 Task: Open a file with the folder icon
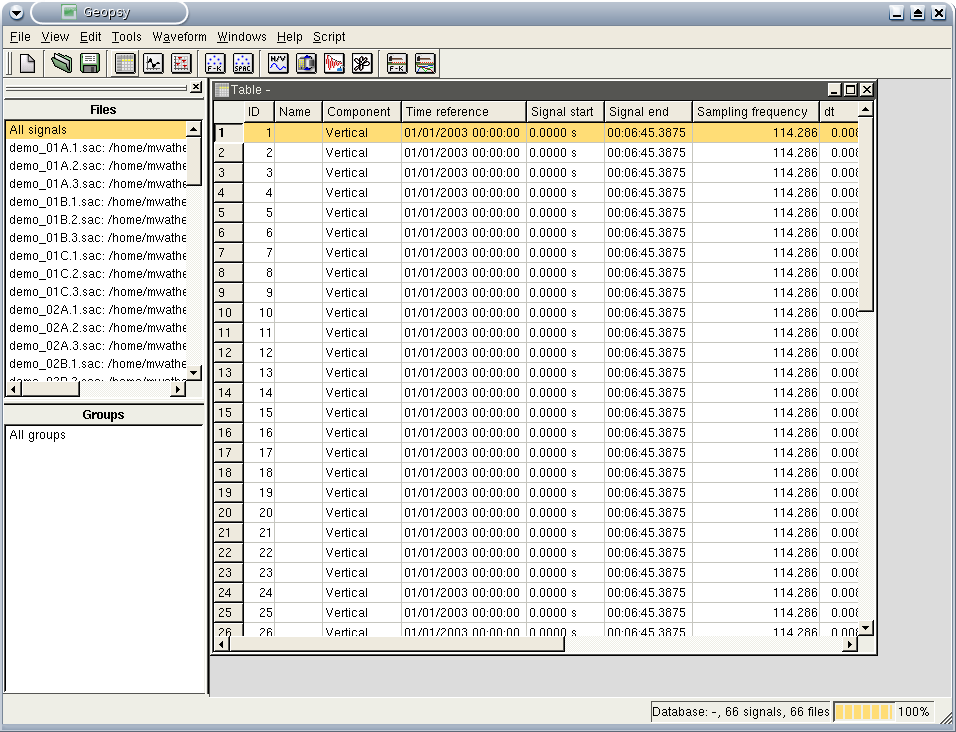(62, 63)
